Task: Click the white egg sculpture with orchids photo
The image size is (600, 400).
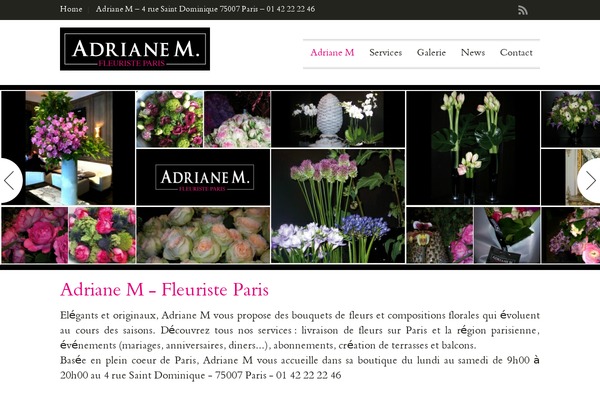Action: 338,119
